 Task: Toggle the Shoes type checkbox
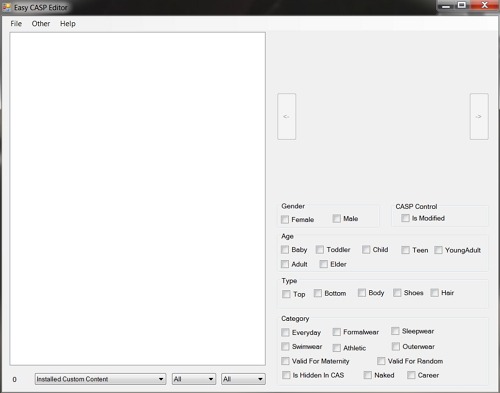(397, 293)
